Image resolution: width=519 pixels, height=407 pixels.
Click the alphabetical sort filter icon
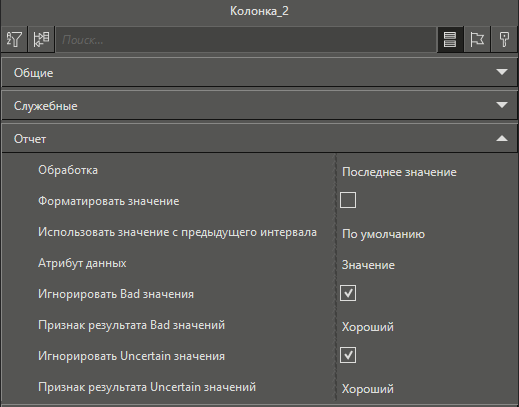(14, 40)
